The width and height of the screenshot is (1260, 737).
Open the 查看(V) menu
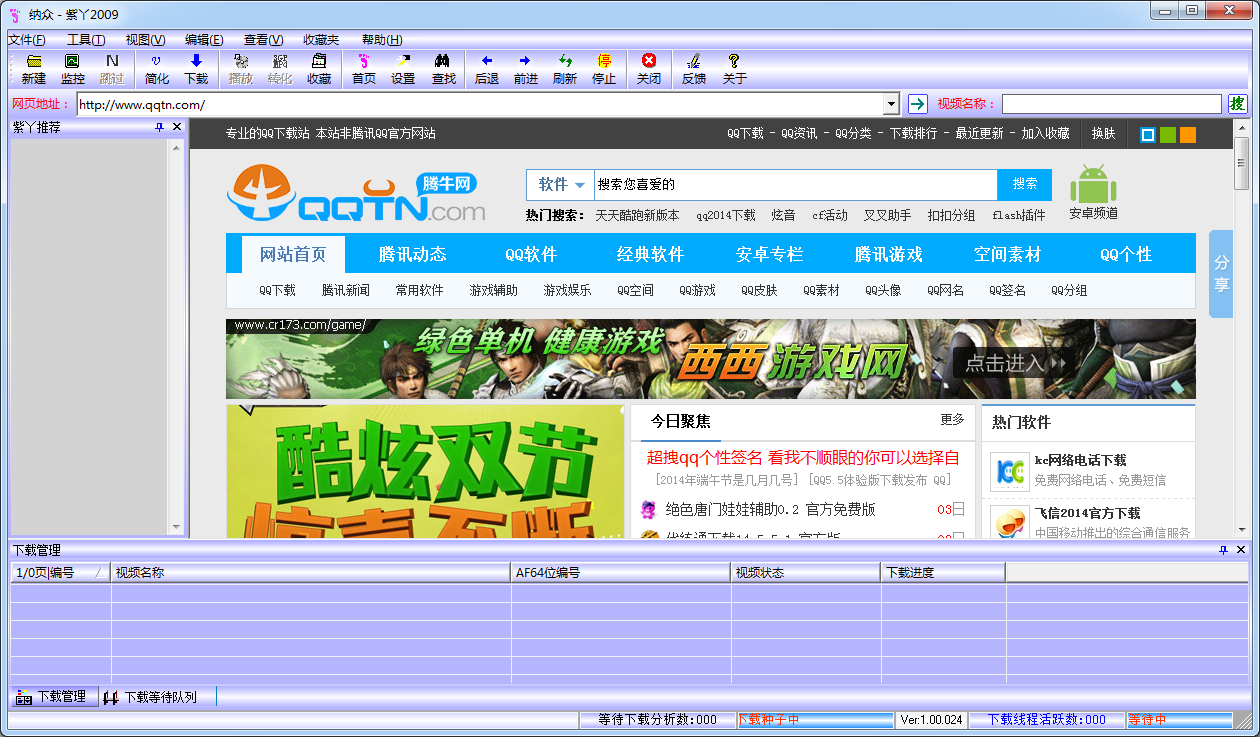tap(263, 40)
